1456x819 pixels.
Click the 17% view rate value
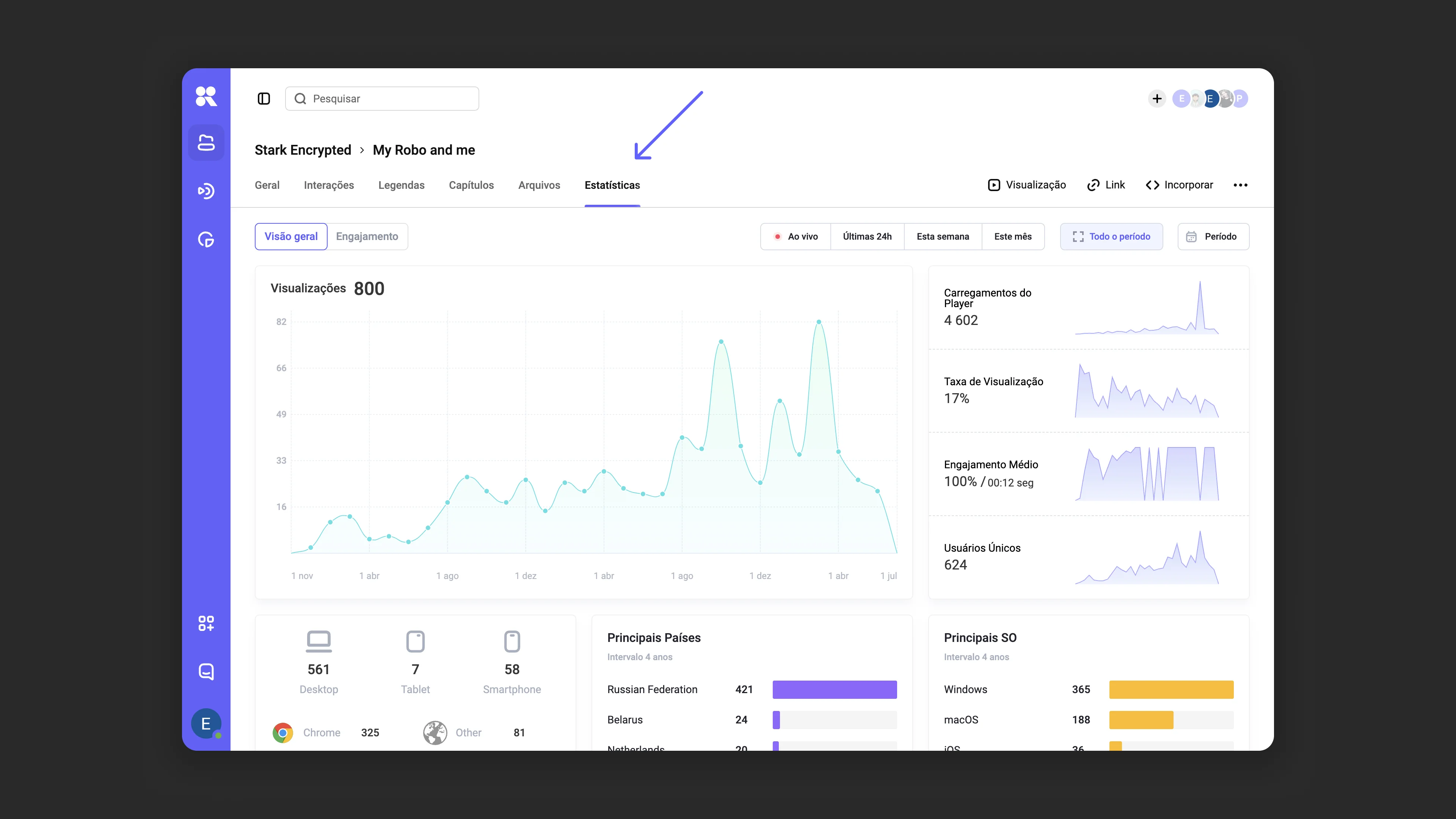click(x=956, y=399)
